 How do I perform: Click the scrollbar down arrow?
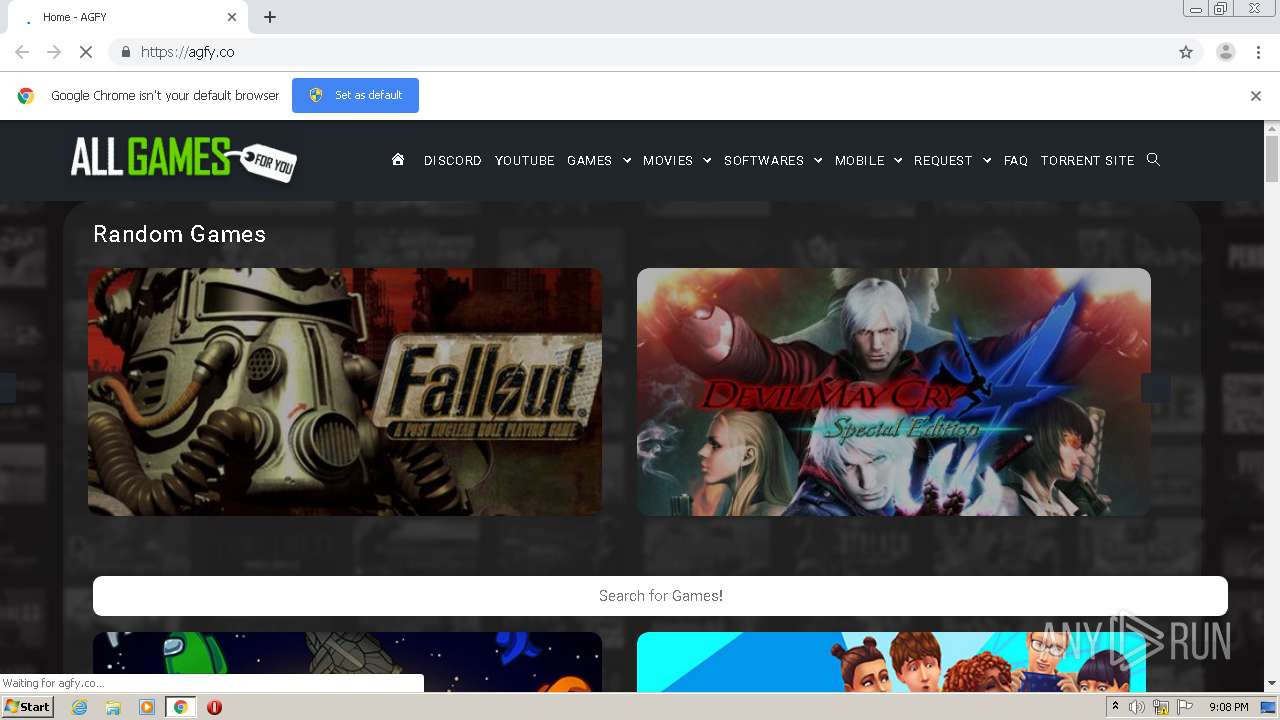tap(1272, 684)
